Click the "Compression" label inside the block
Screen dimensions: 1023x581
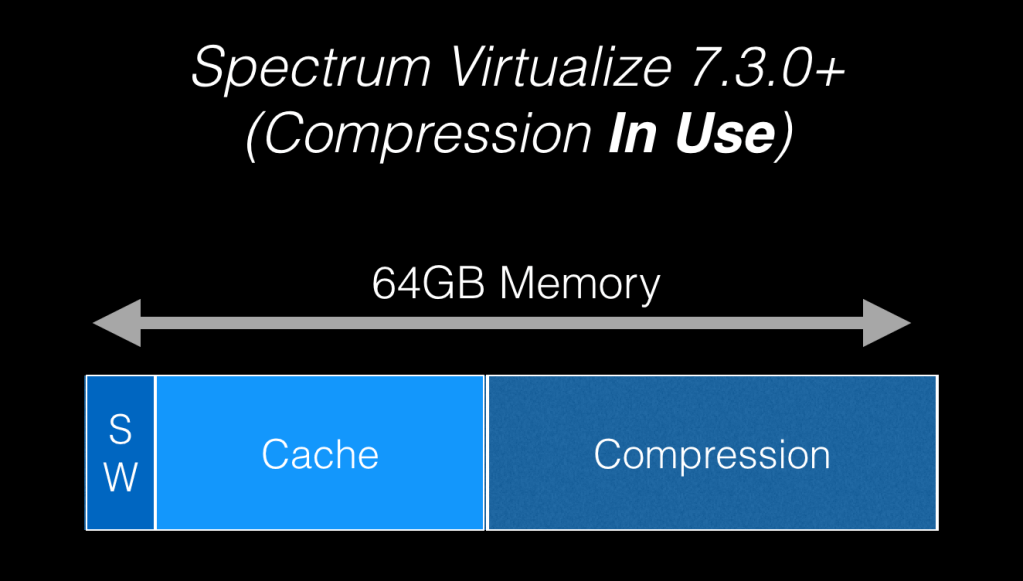pos(712,455)
